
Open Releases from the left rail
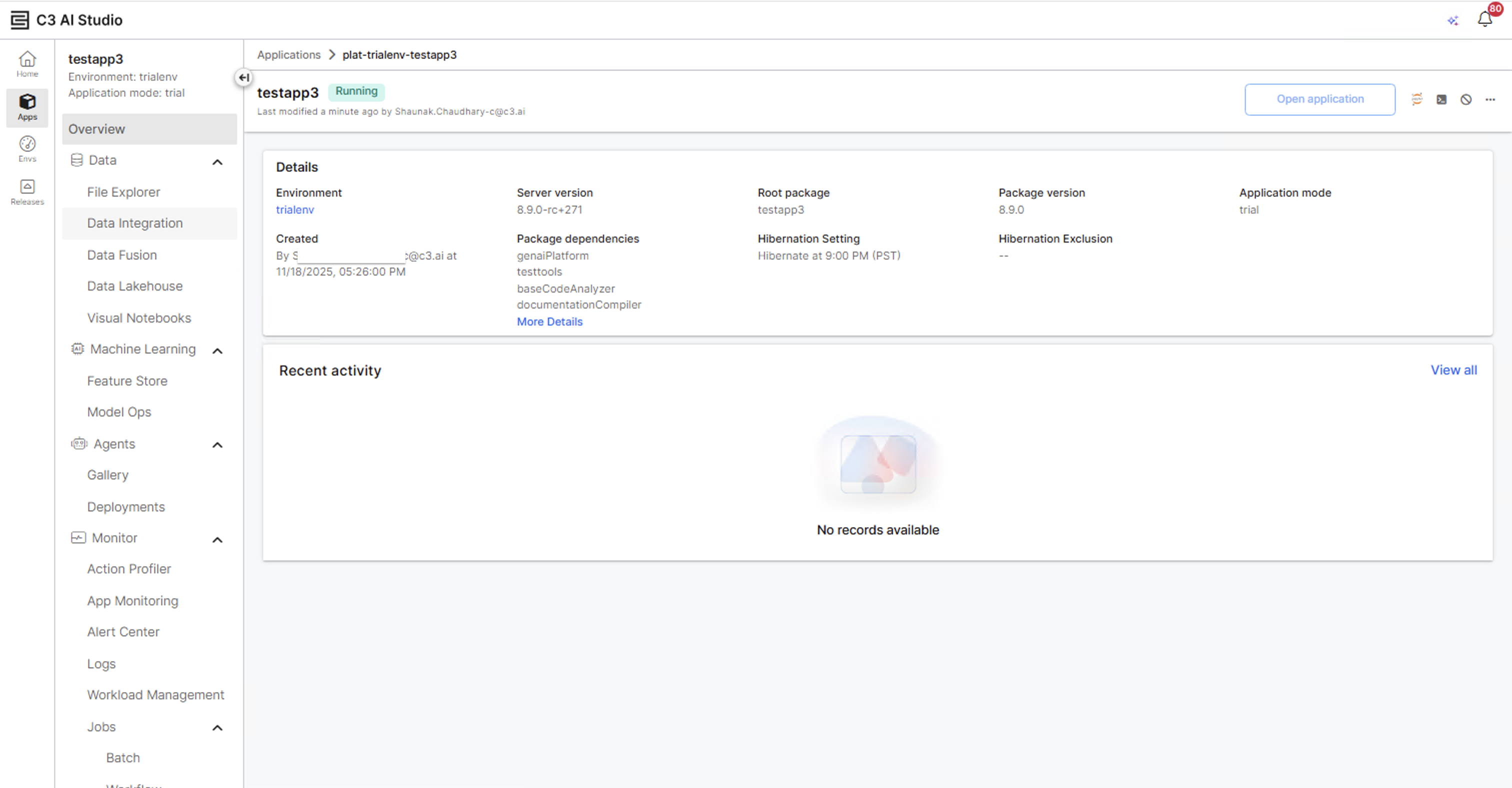(x=27, y=192)
